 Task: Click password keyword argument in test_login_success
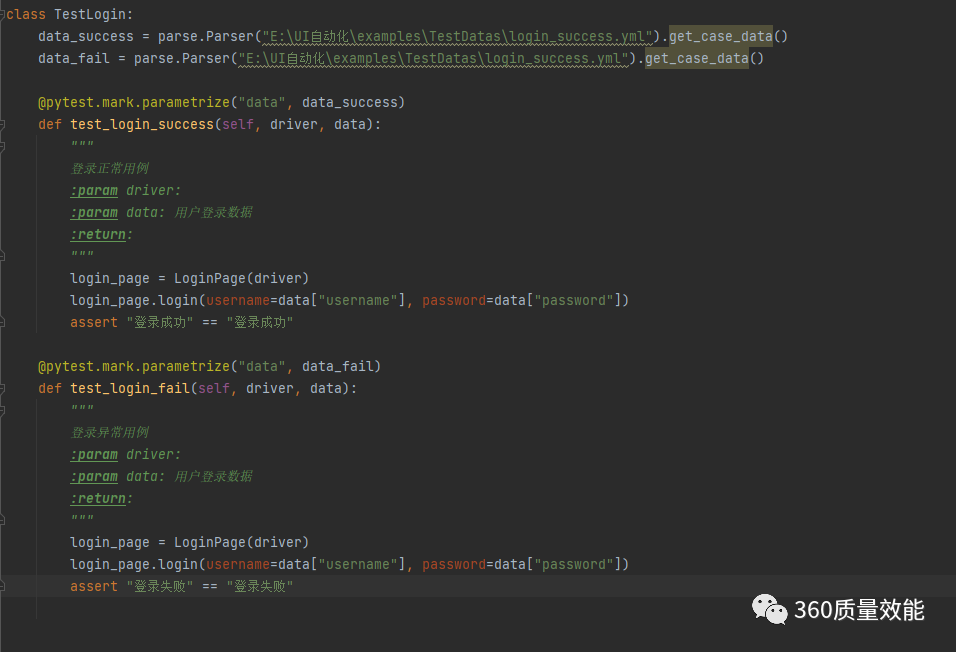(454, 300)
